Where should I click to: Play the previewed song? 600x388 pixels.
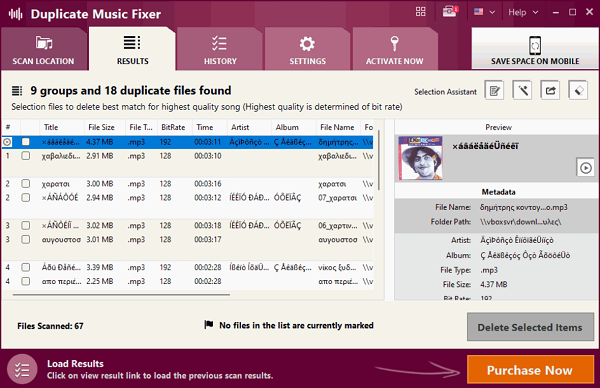point(585,168)
